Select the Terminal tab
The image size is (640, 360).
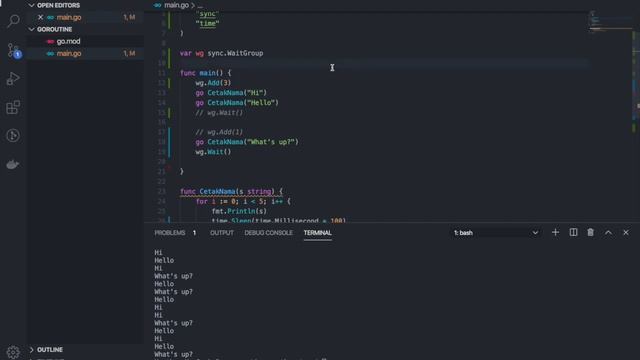[x=318, y=233]
